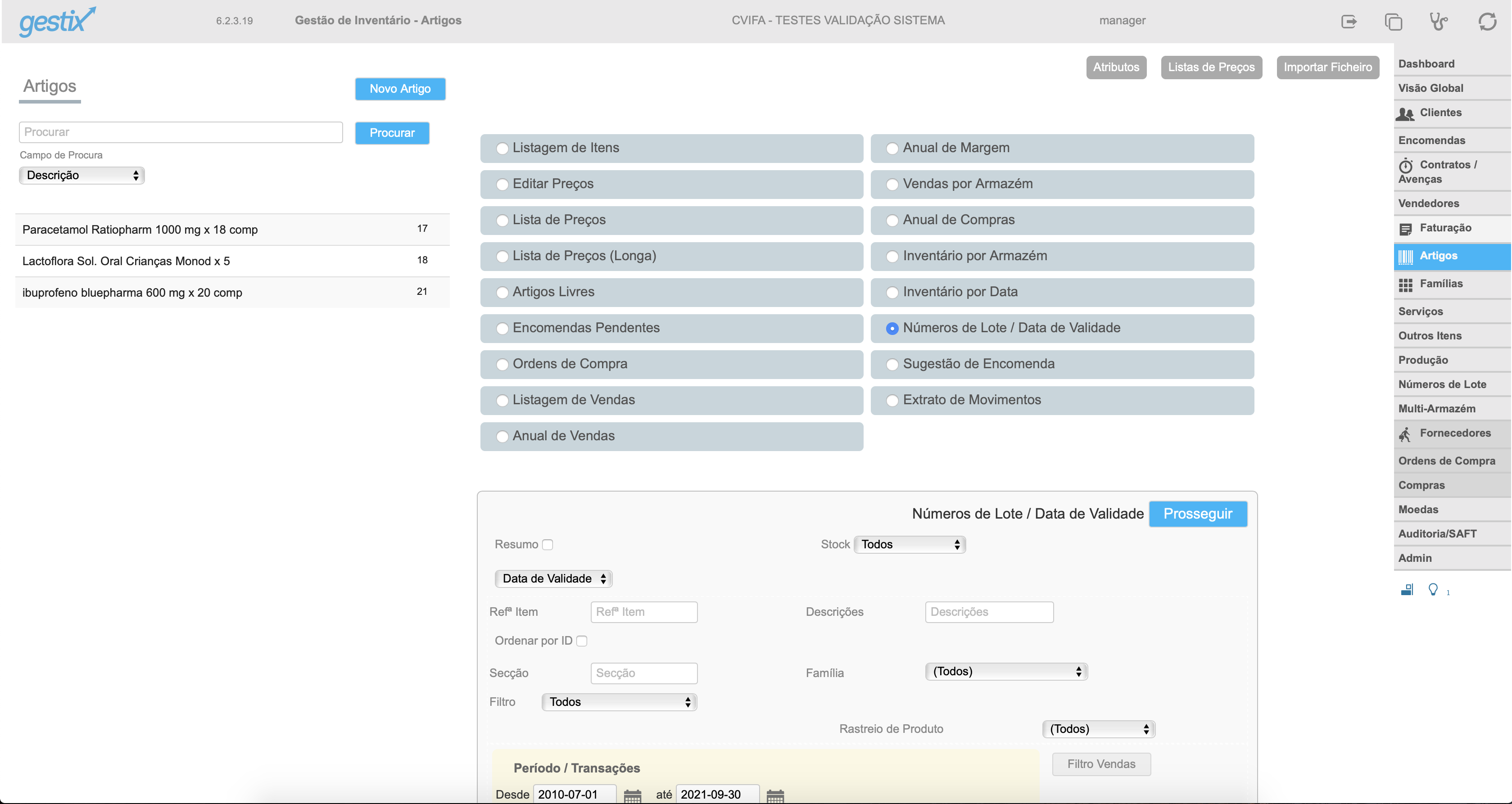The image size is (1512, 804).
Task: Open the stethoscope diagnostics icon
Action: click(x=1438, y=22)
